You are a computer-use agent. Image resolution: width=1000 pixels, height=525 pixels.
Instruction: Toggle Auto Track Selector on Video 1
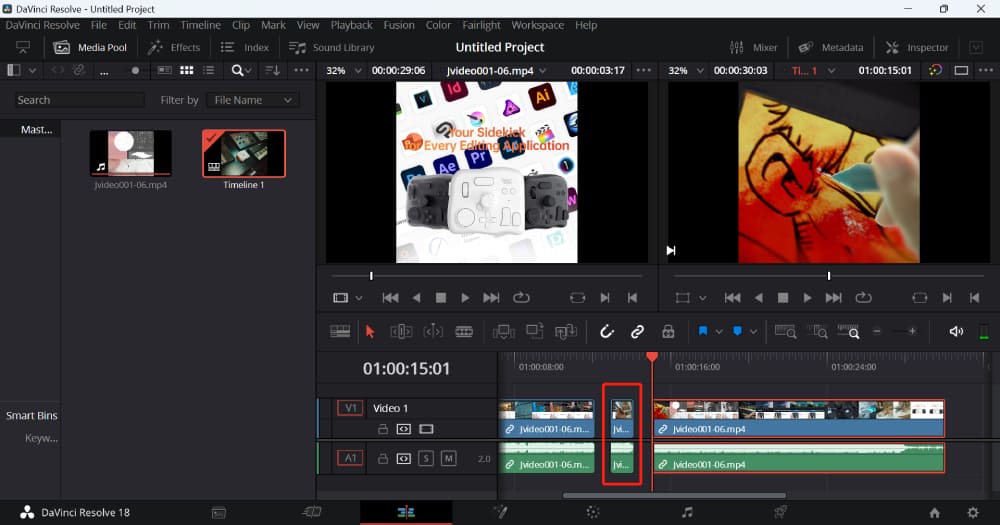(x=404, y=429)
